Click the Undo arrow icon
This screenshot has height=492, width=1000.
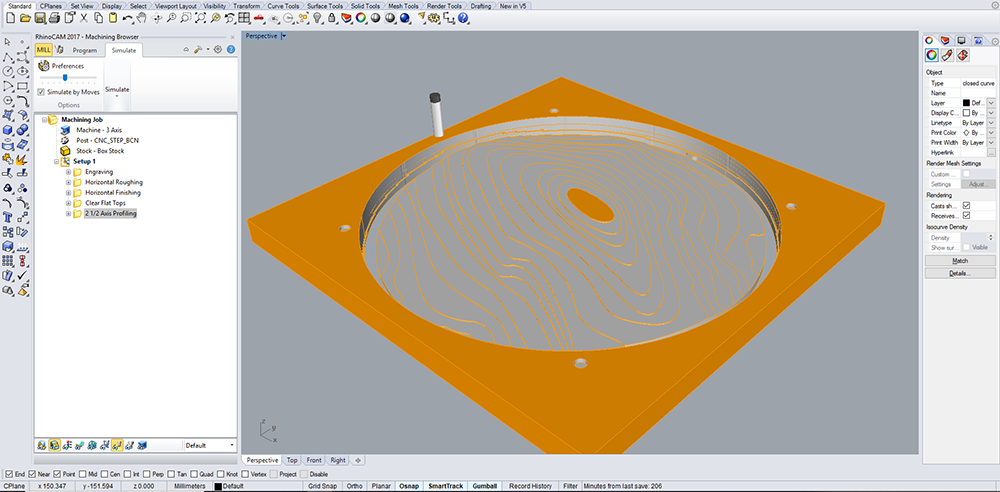pos(128,18)
